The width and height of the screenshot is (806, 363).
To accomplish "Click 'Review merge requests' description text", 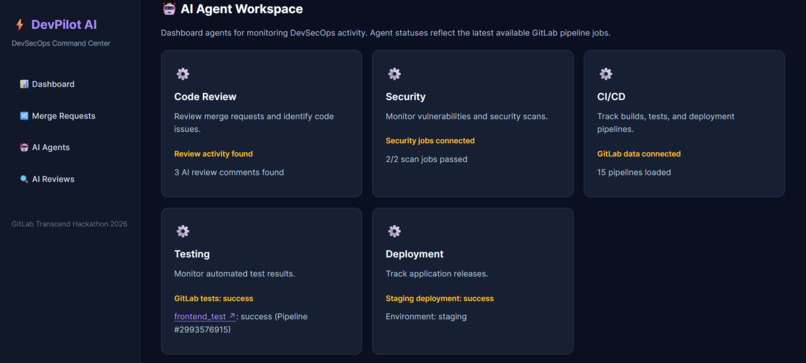I will (254, 123).
